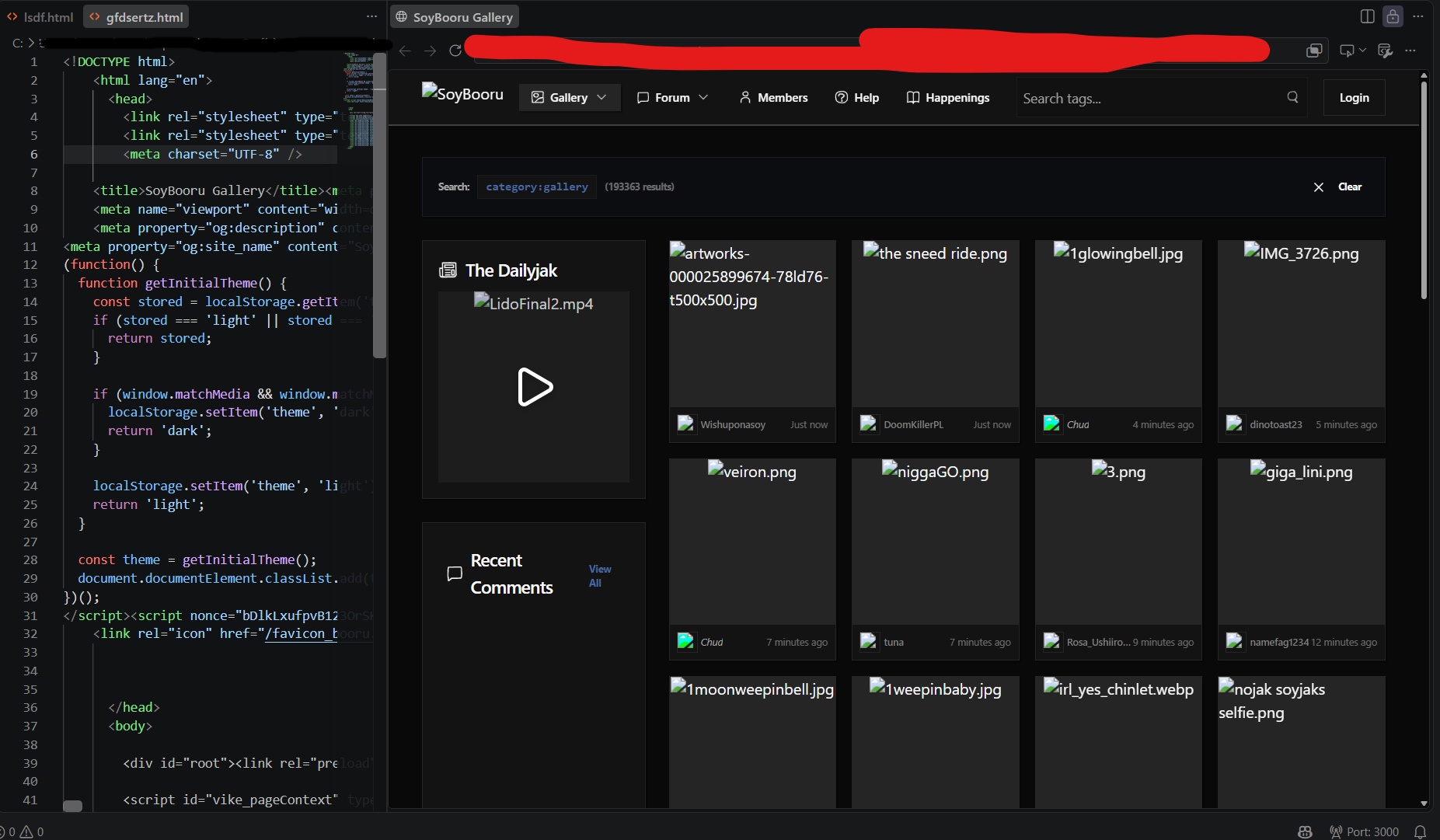Click the code minimap
The width and height of the screenshot is (1440, 840).
pos(358,99)
